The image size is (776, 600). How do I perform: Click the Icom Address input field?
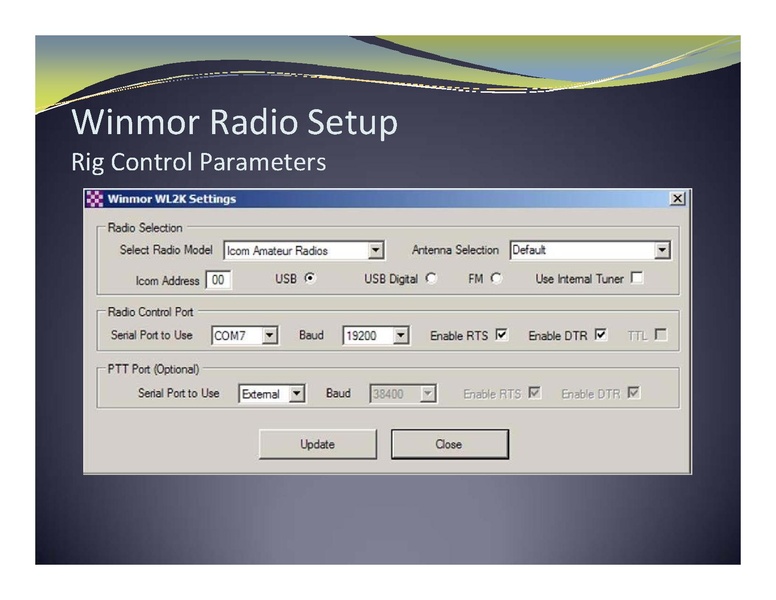pyautogui.click(x=218, y=280)
